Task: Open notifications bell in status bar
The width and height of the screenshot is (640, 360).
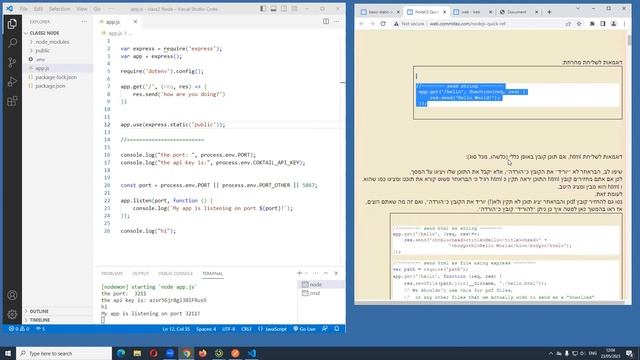Action: tap(337, 329)
